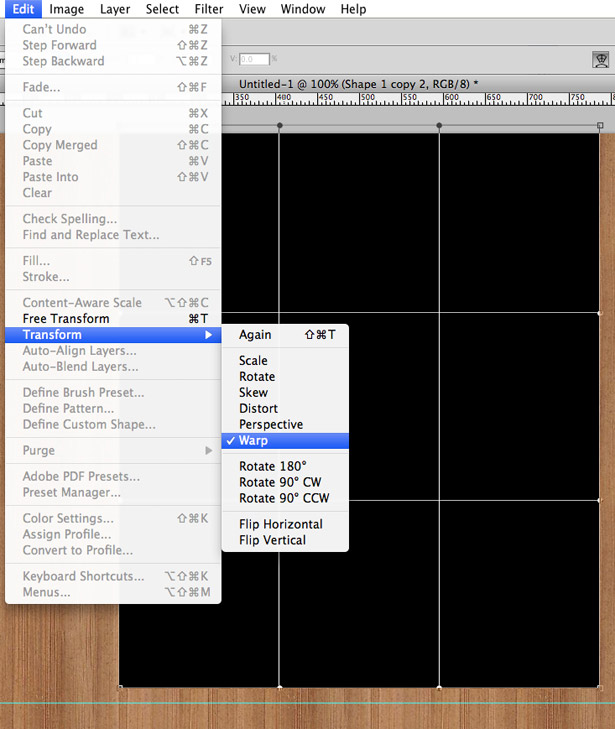Click the warp mode icon in options bar

coord(600,60)
